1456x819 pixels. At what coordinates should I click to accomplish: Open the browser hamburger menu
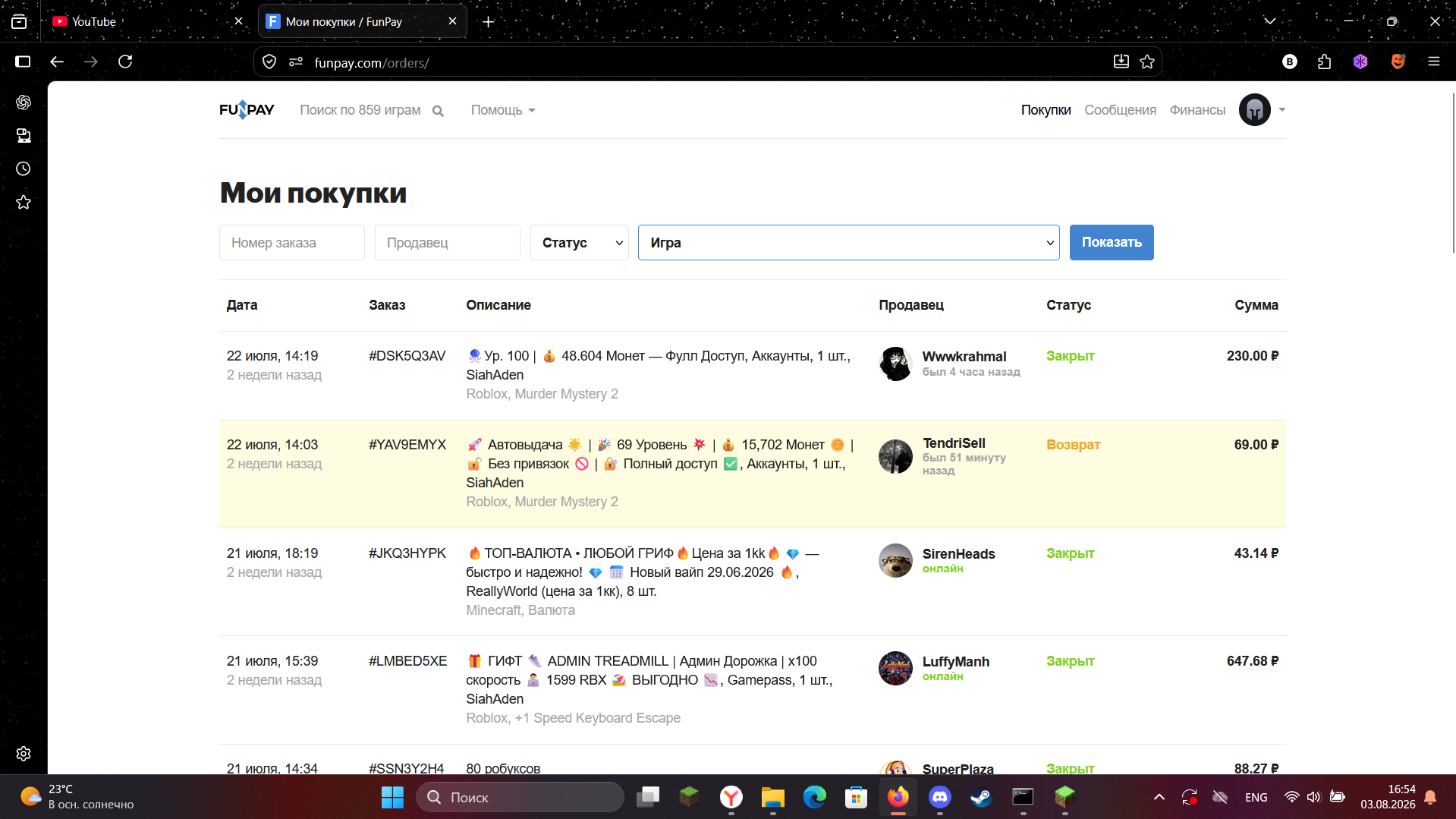[x=1434, y=61]
